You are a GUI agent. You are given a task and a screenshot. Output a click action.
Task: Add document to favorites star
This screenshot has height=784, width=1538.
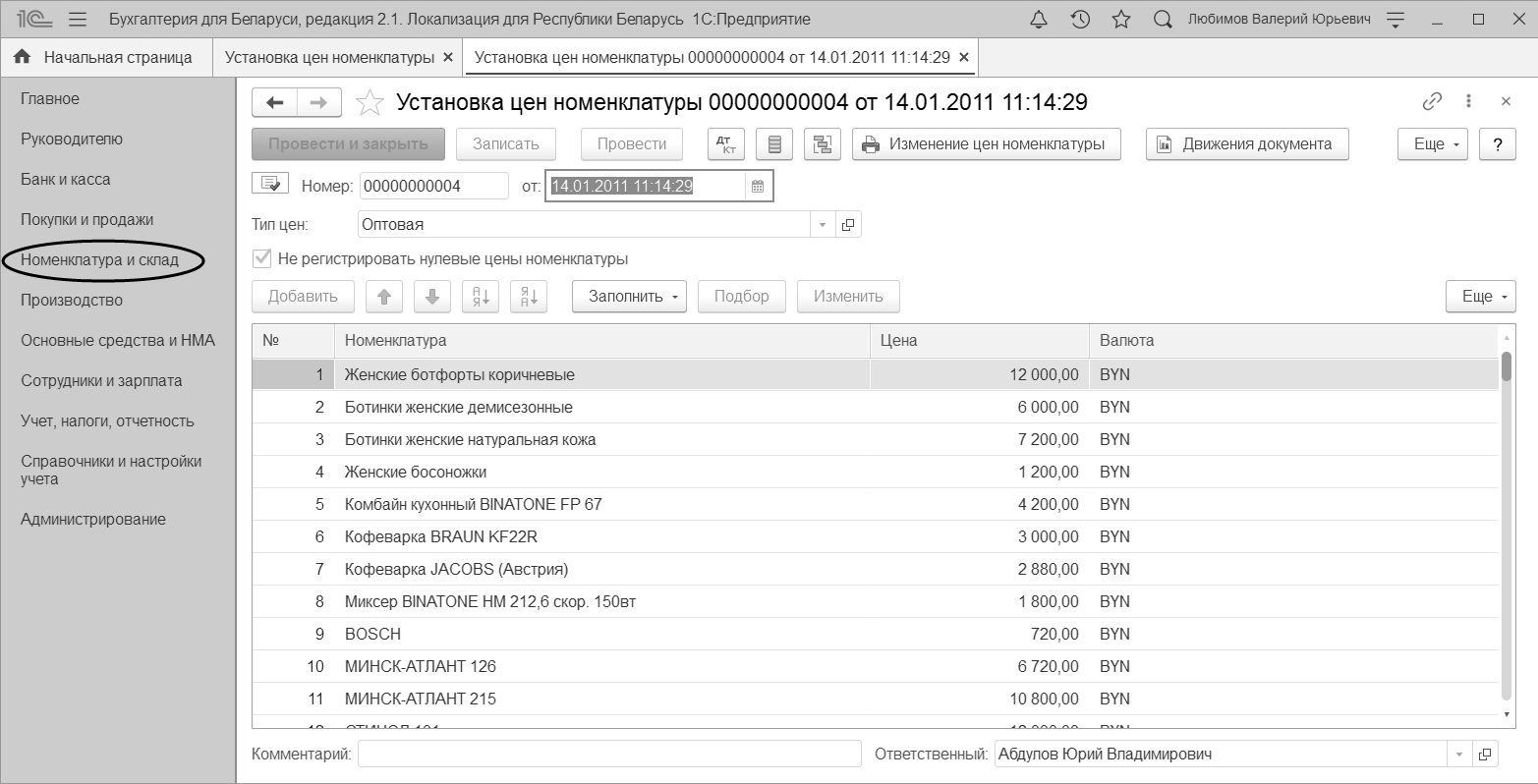tap(370, 102)
